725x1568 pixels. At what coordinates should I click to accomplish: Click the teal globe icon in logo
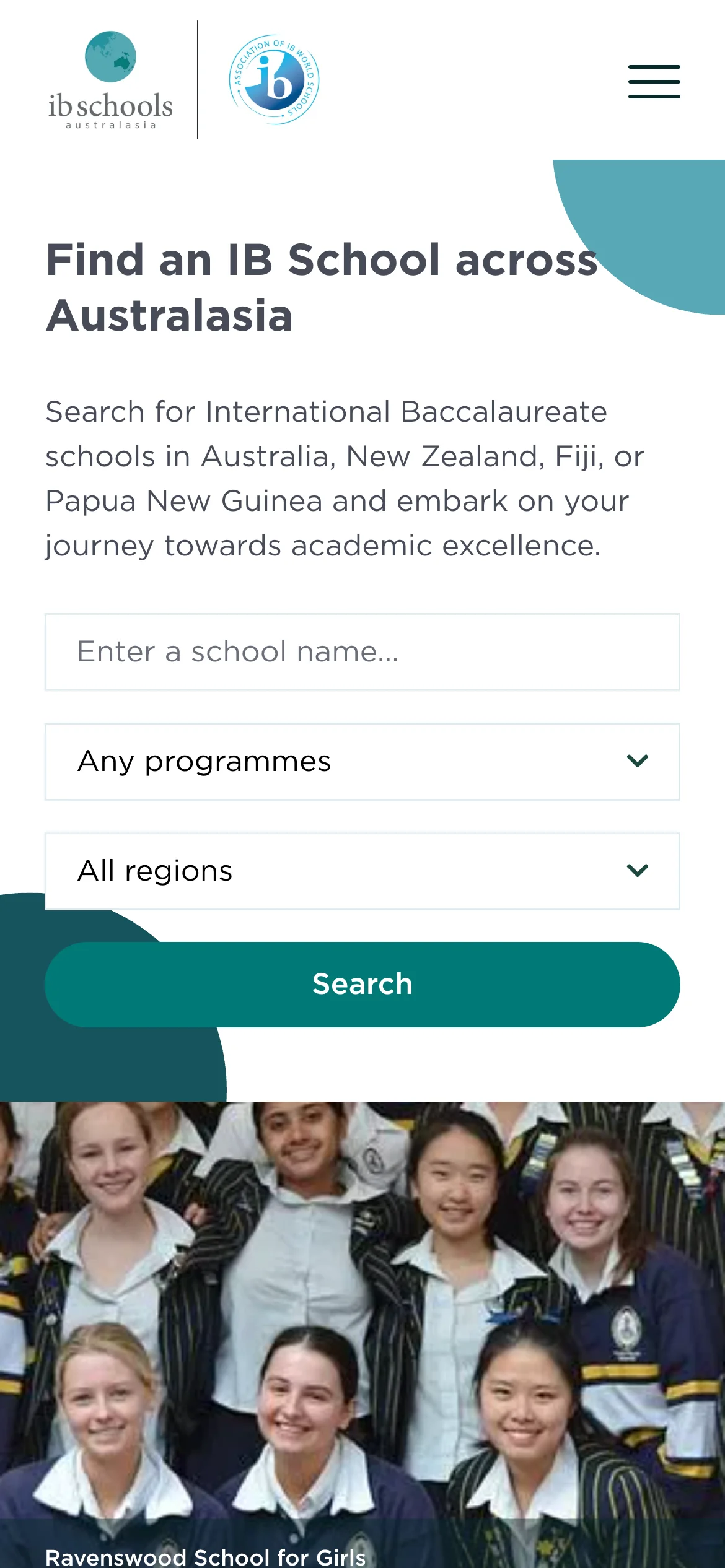pyautogui.click(x=110, y=56)
